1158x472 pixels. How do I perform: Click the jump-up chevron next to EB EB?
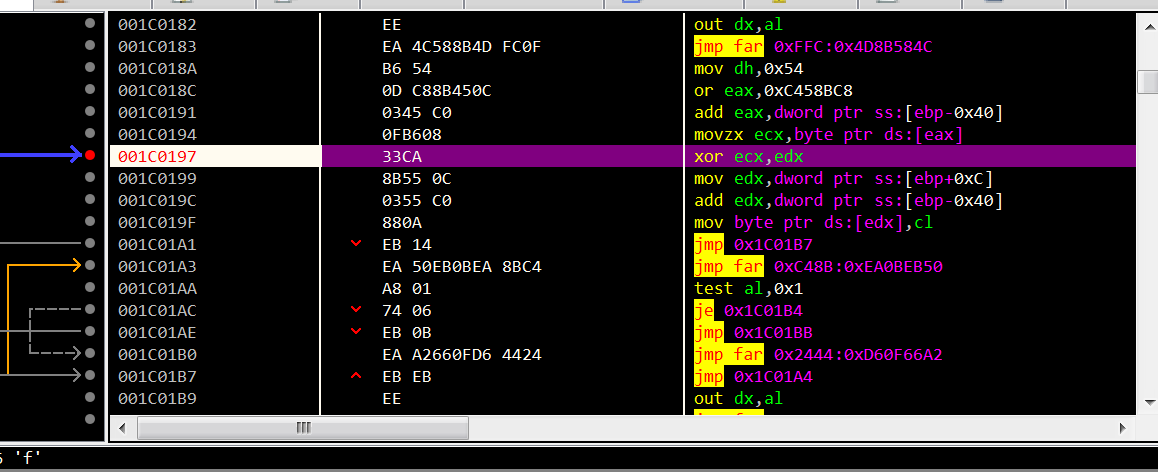[x=357, y=376]
